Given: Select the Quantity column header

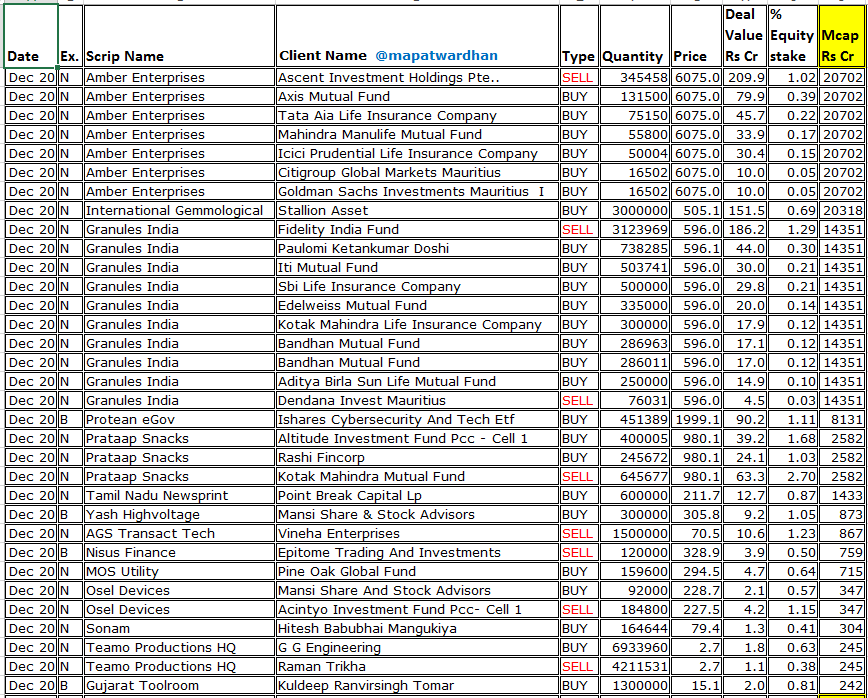Looking at the screenshot, I should tap(635, 36).
